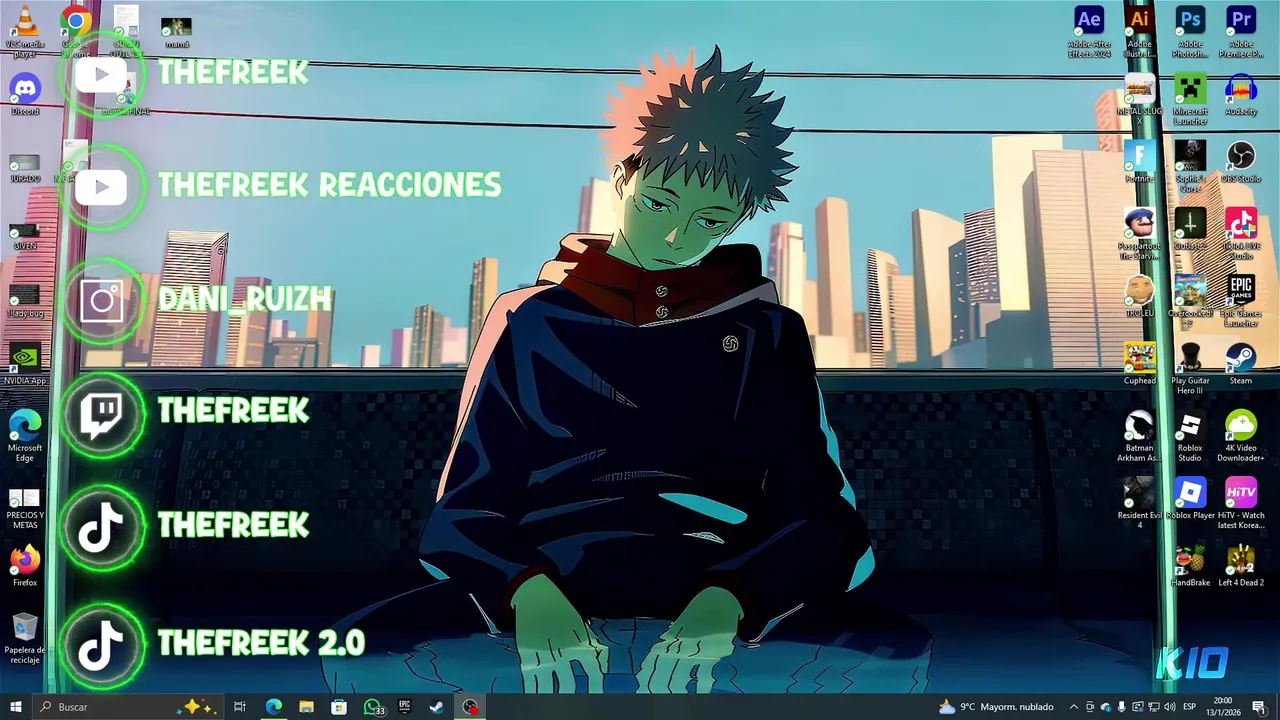The width and height of the screenshot is (1280, 720).
Task: Select the TROLEU desktop icon
Action: (x=1139, y=296)
